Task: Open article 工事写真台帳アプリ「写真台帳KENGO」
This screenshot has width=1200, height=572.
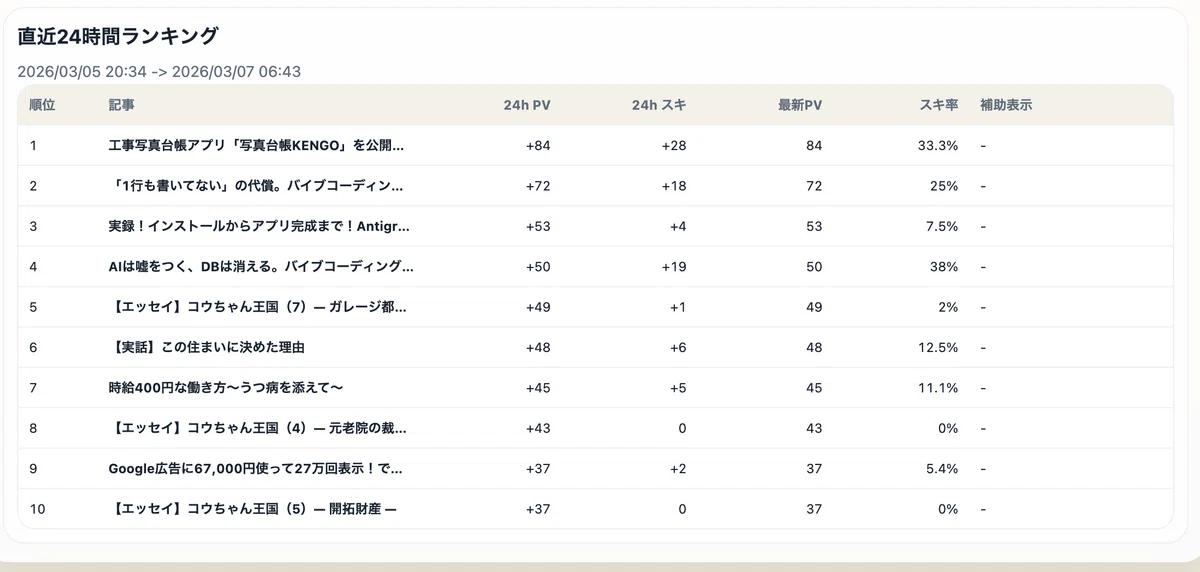Action: tap(256, 146)
